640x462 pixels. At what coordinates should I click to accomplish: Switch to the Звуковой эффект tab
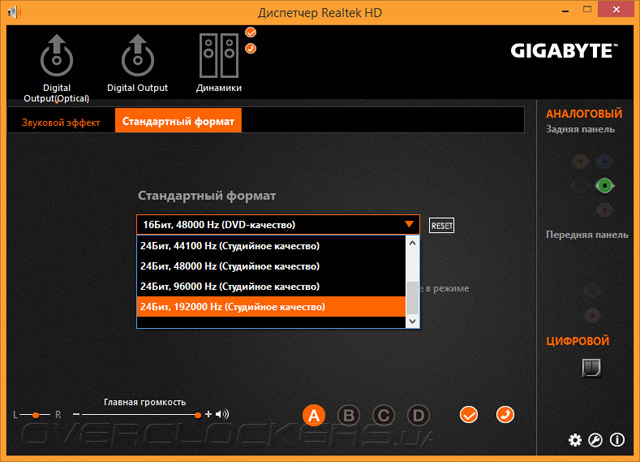click(61, 122)
